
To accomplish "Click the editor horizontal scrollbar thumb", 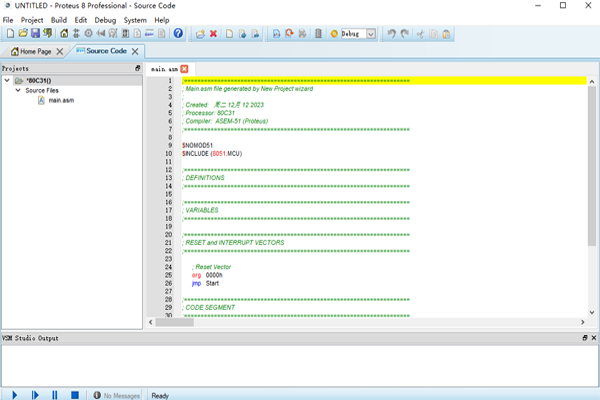I will [x=174, y=322].
